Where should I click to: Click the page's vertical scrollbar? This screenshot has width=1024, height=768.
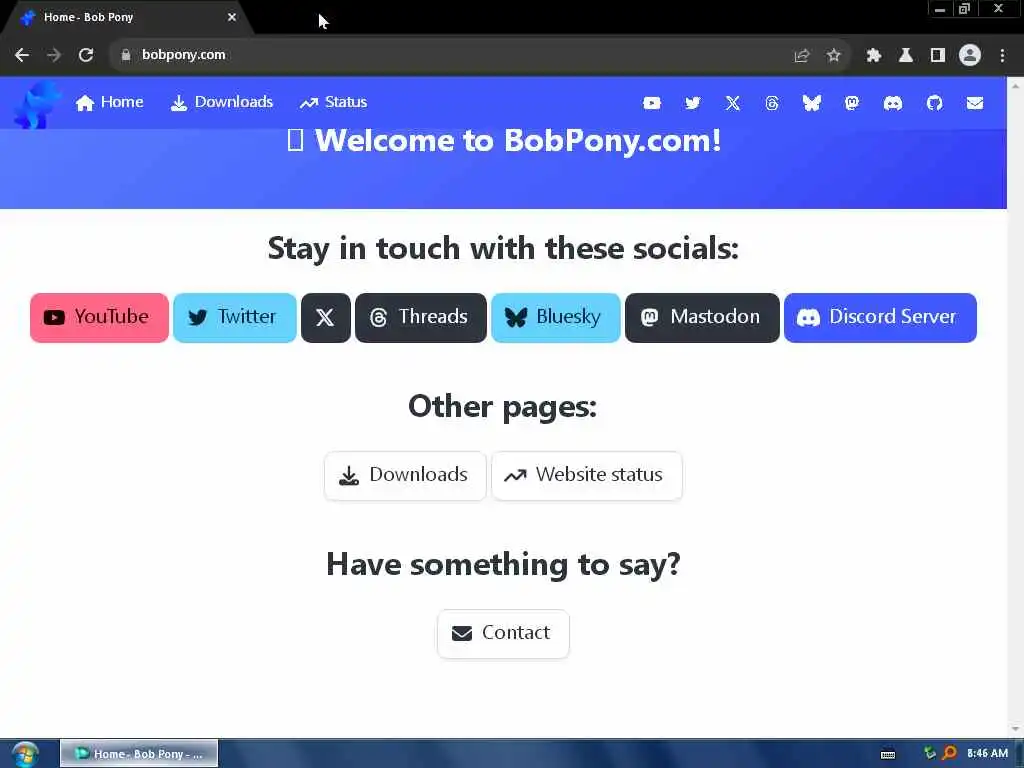[1016, 406]
